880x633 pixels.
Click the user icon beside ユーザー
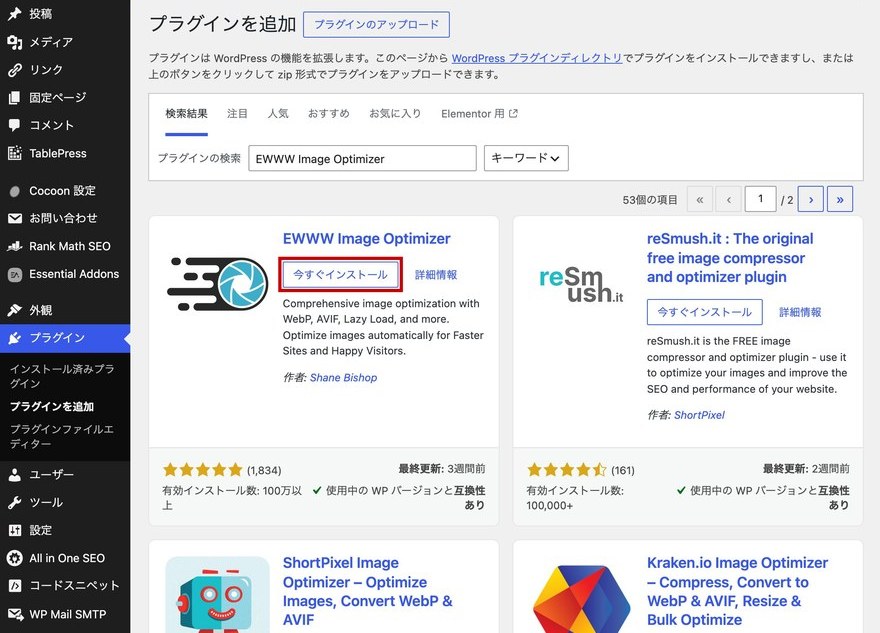pos(15,475)
